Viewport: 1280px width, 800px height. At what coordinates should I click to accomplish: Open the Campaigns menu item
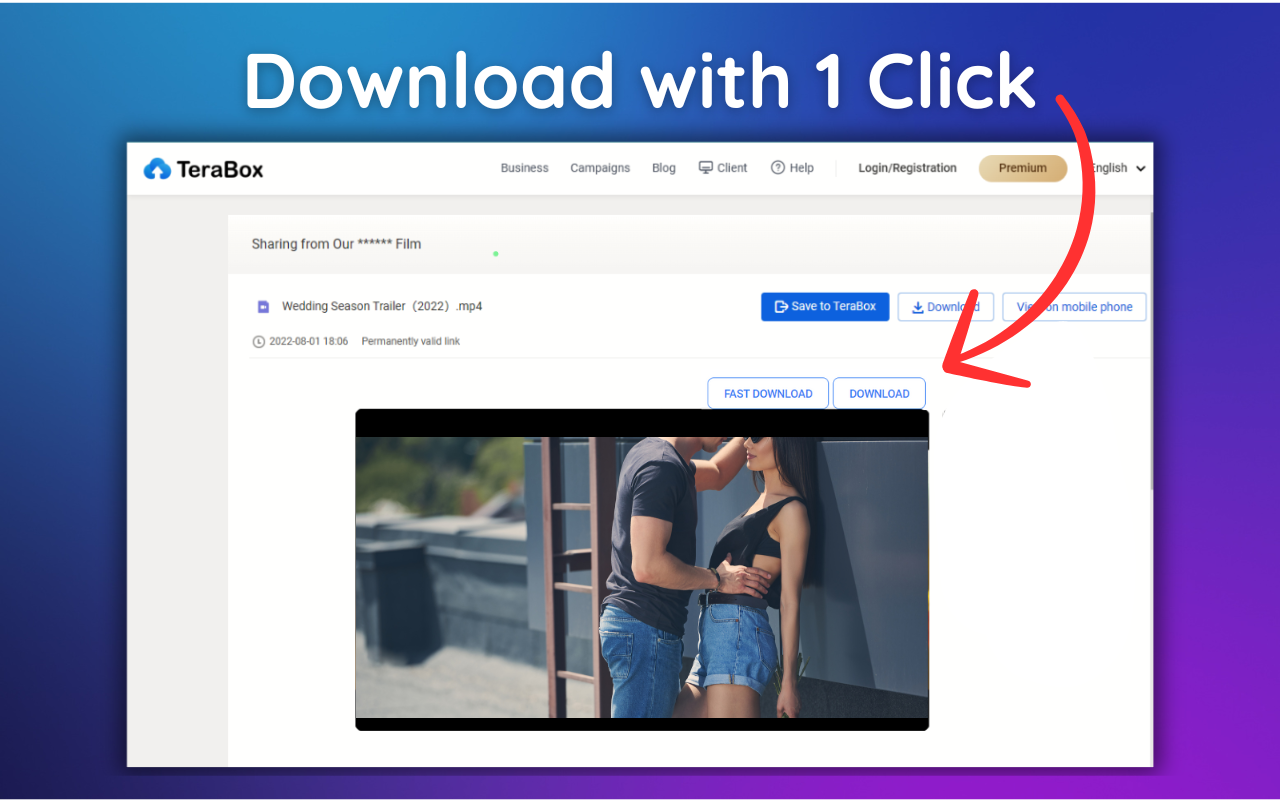tap(599, 167)
